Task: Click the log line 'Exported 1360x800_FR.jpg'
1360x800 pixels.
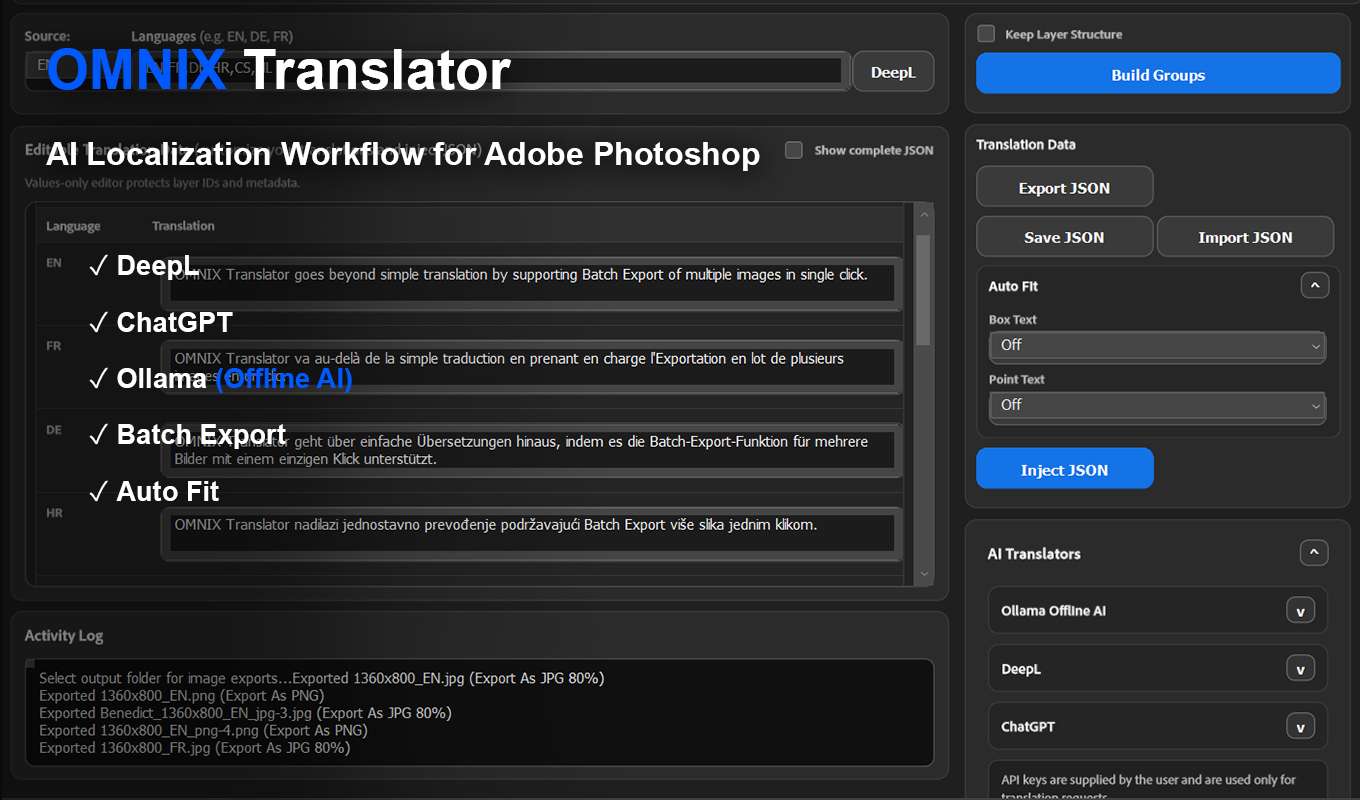Action: point(195,747)
